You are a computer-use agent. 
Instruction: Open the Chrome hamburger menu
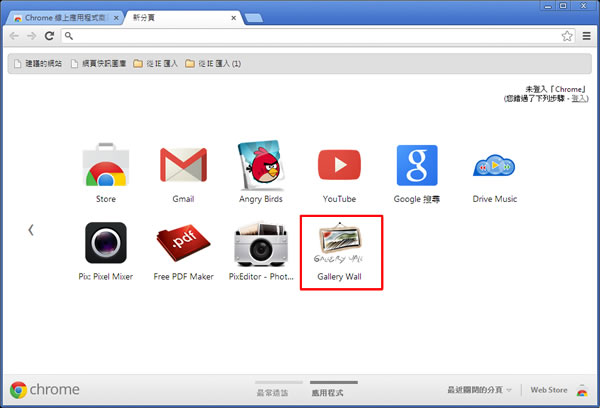586,36
